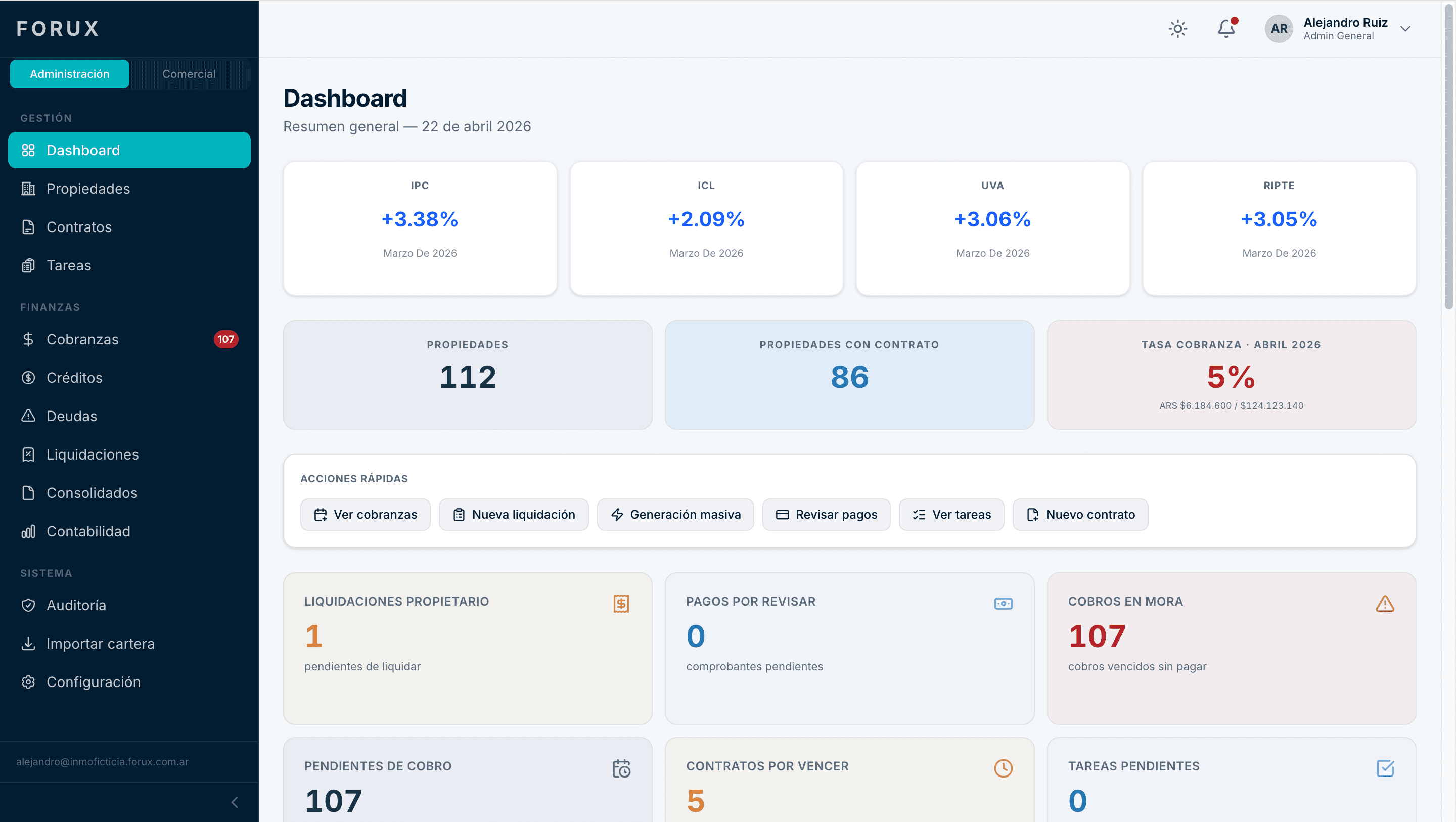Open notifications bell icon
Viewport: 1456px width, 822px height.
click(x=1226, y=29)
